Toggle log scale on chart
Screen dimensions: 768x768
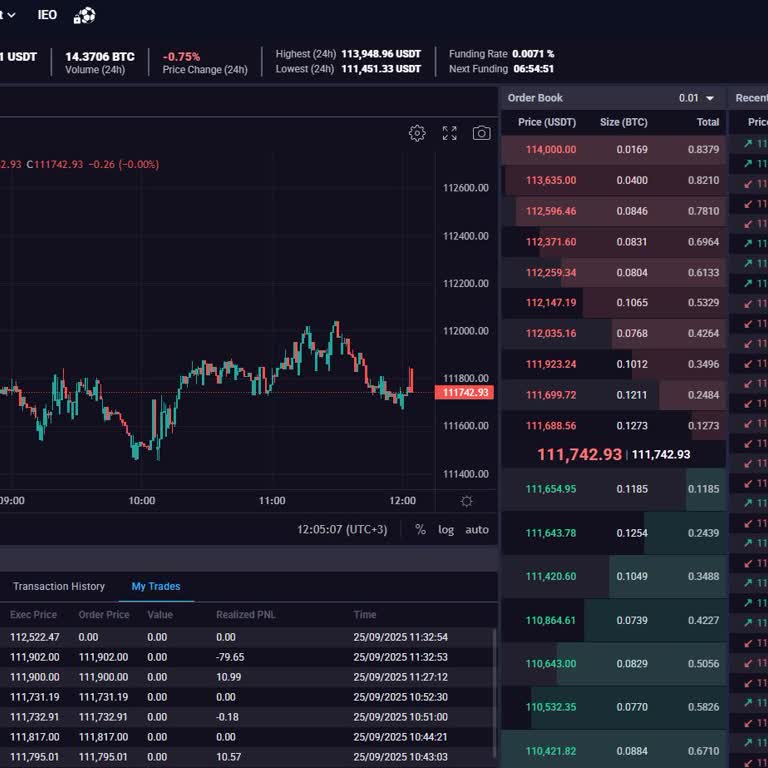[x=446, y=530]
